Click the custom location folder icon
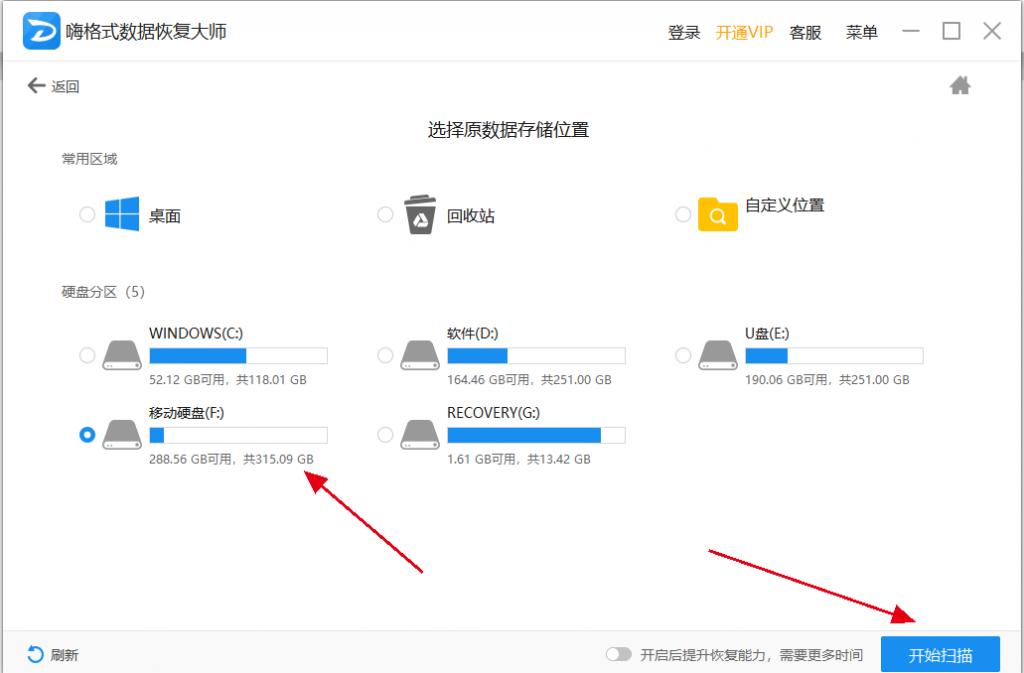 718,214
